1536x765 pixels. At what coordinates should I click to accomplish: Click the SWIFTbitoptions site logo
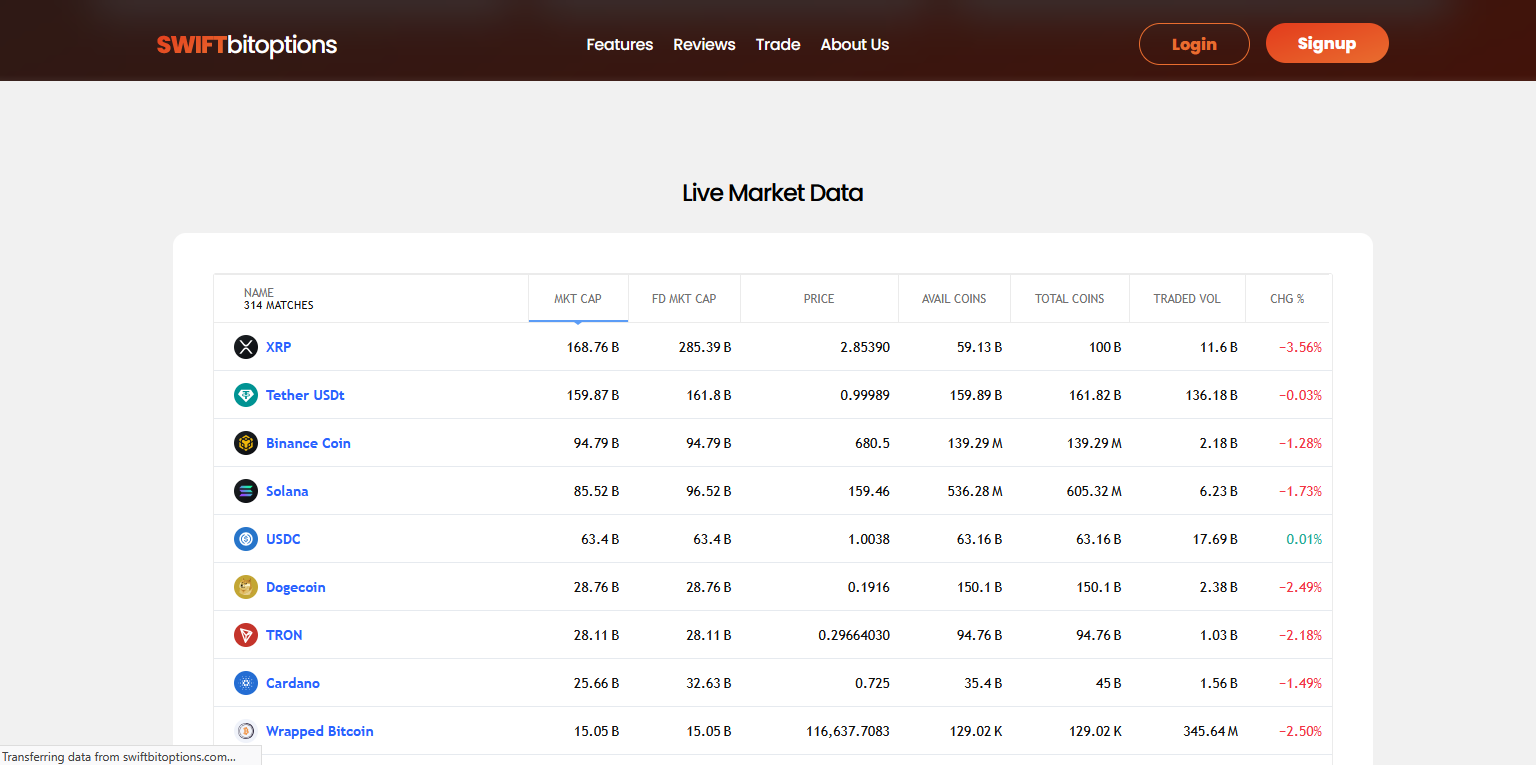(247, 45)
